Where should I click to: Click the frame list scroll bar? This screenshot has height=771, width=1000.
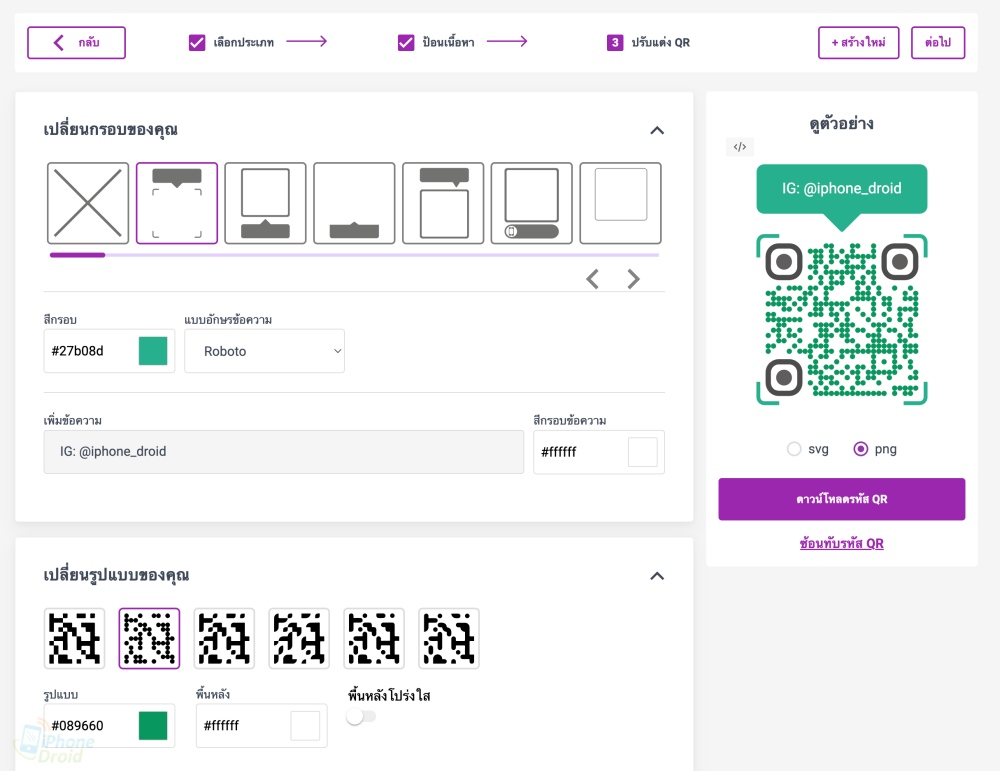pos(354,255)
